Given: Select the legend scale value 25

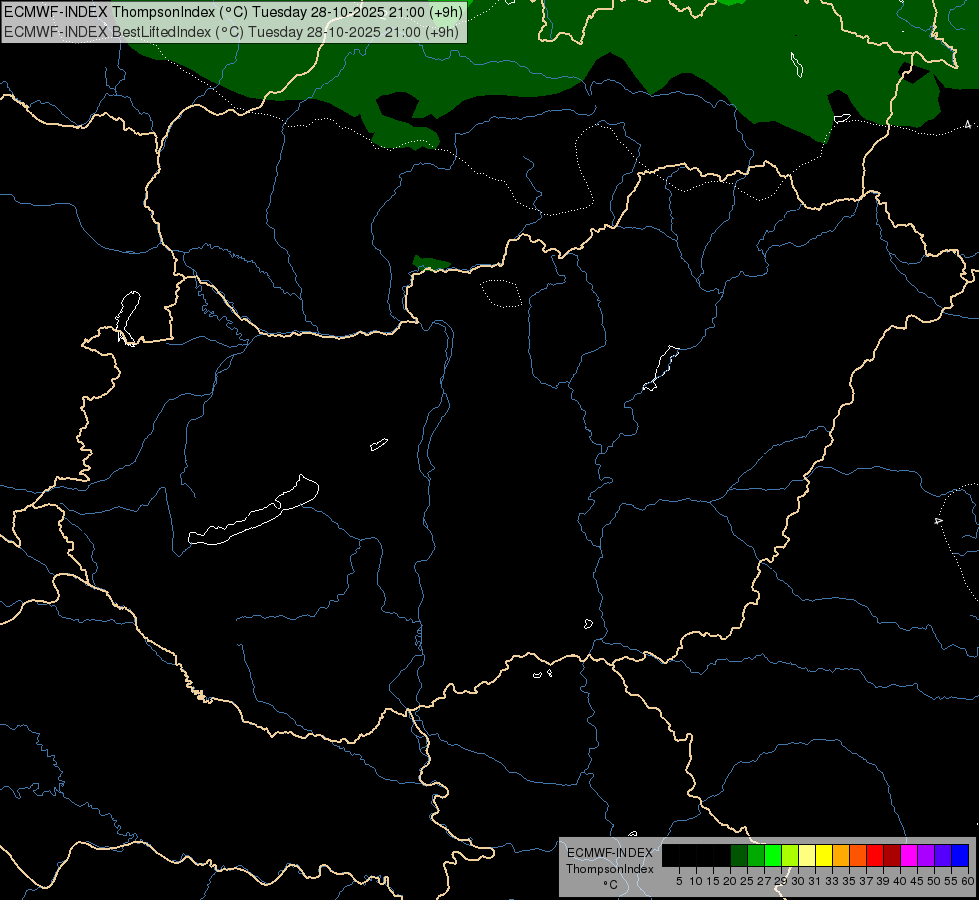Looking at the screenshot, I should click(x=747, y=881).
